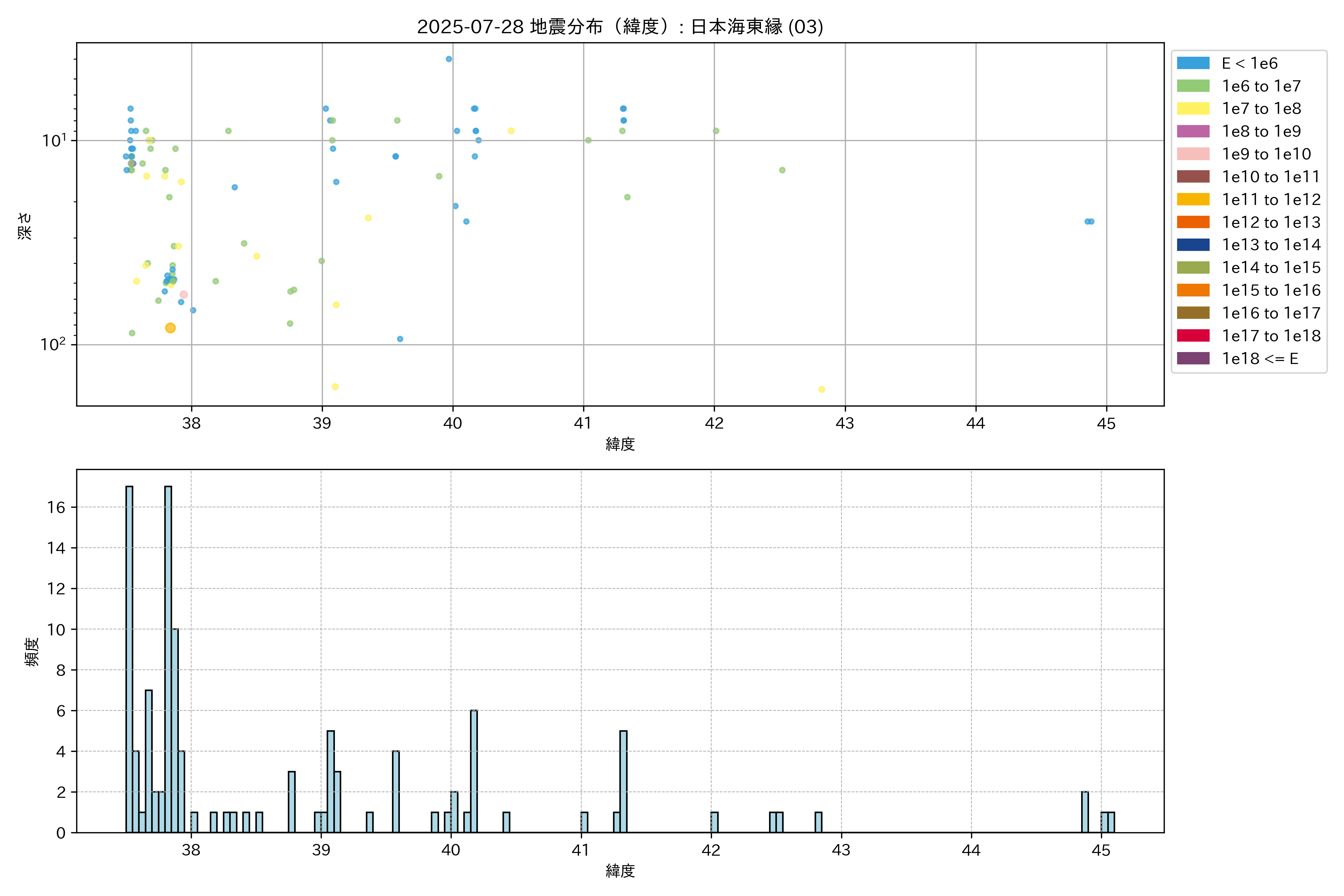Click the 深さ y-axis label
The width and height of the screenshot is (1344, 896).
click(x=25, y=226)
